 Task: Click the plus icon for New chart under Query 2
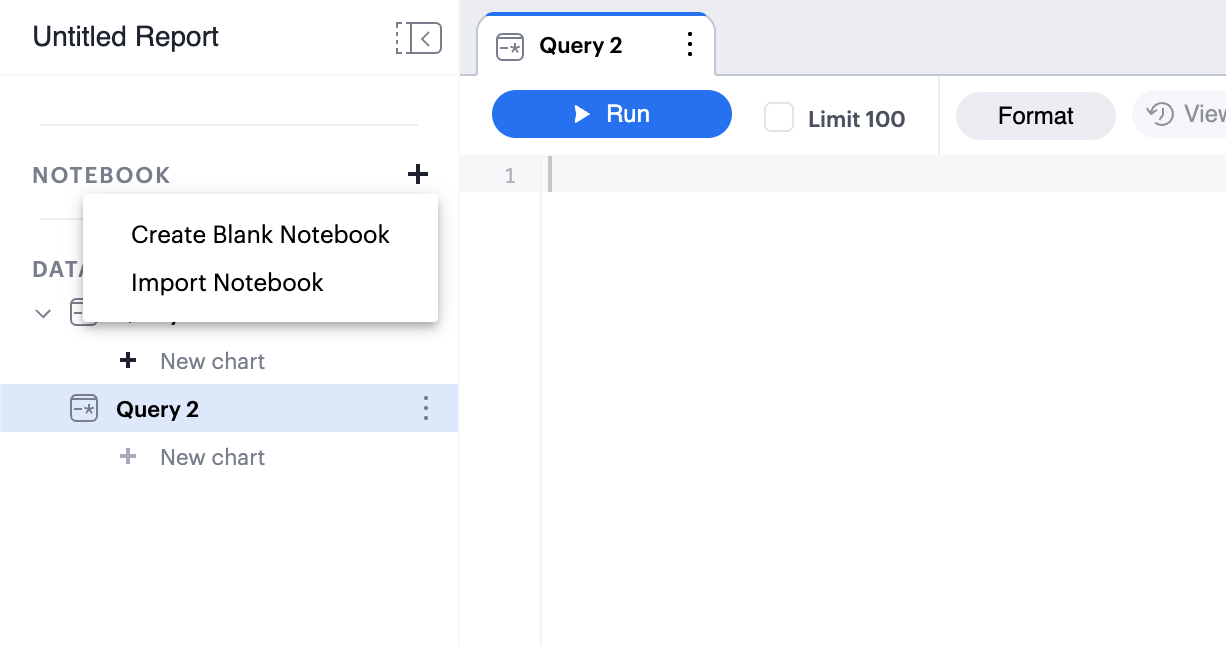click(128, 457)
